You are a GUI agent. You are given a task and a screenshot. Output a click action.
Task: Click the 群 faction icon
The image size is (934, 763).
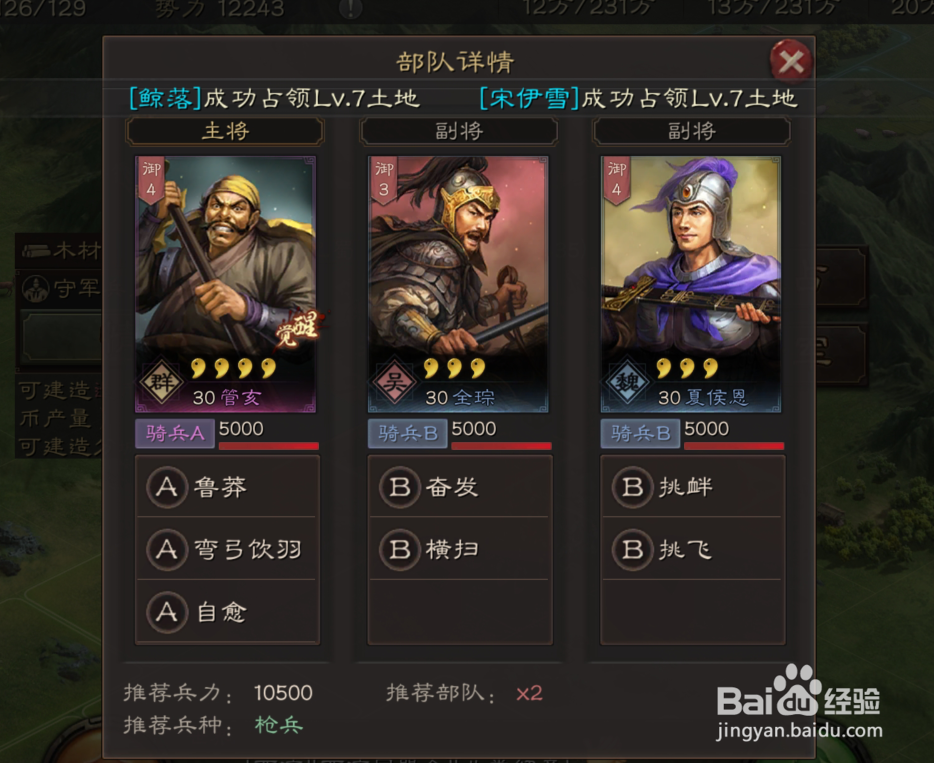[161, 381]
